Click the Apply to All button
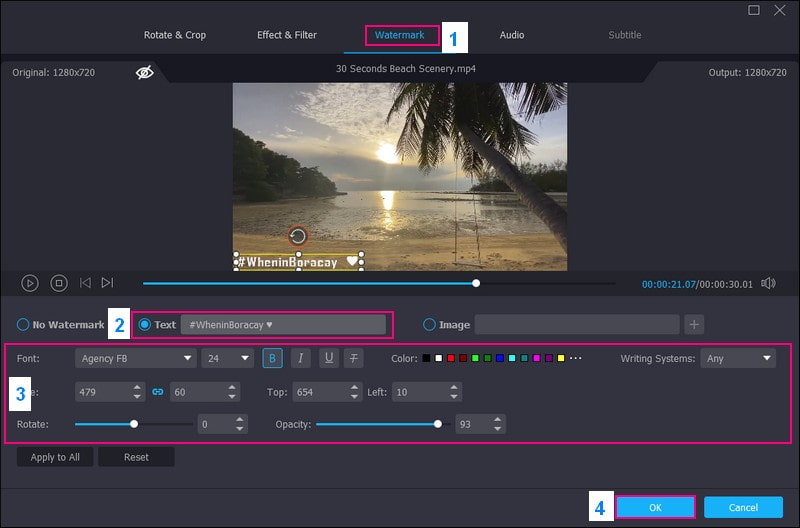The width and height of the screenshot is (800, 528). 55,457
